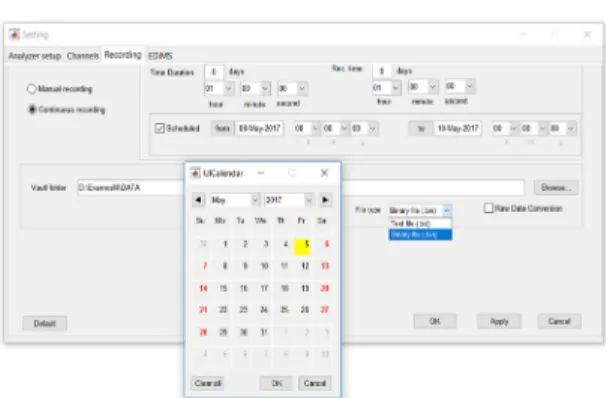The height and width of the screenshot is (398, 607).
Task: Go to previous month in calendar
Action: (198, 200)
